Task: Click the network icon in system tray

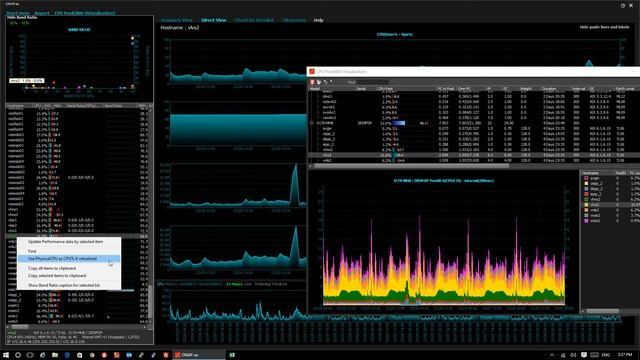Action: [563, 355]
